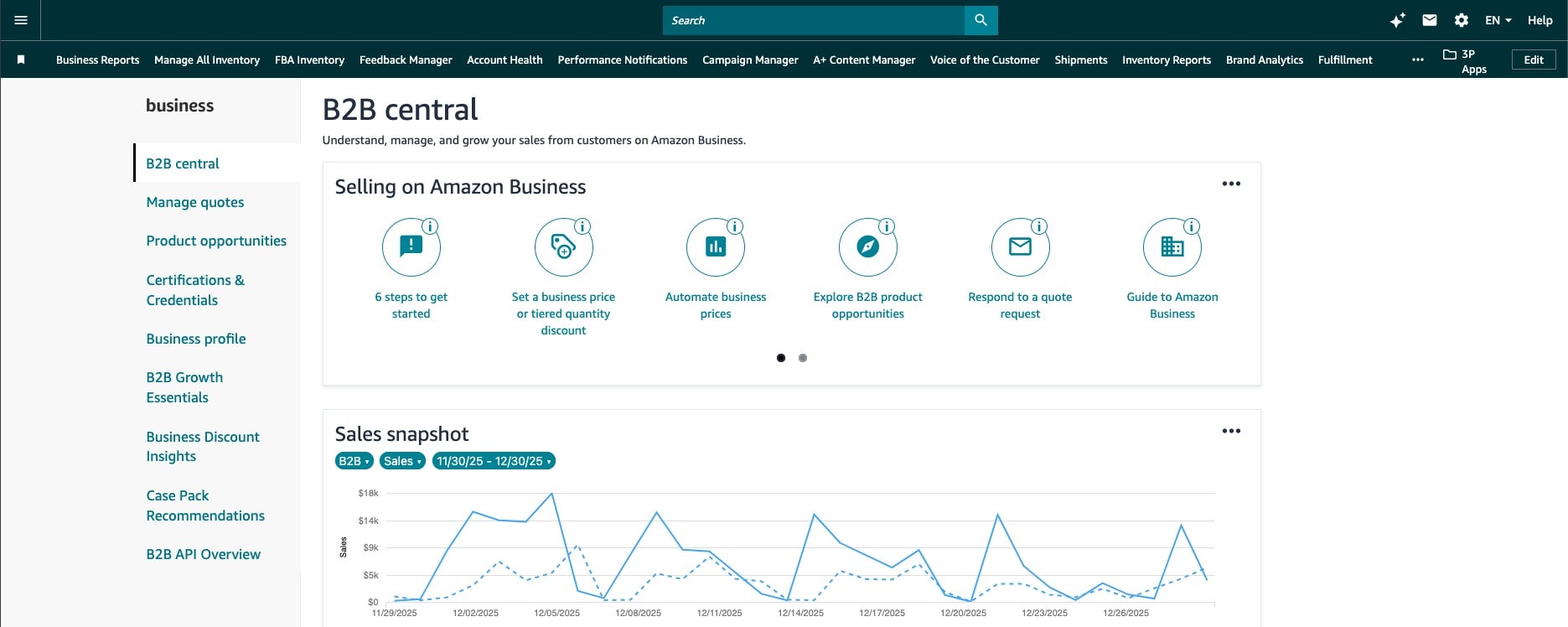Show info for 6 steps to get started
This screenshot has width=1568, height=627.
click(430, 226)
